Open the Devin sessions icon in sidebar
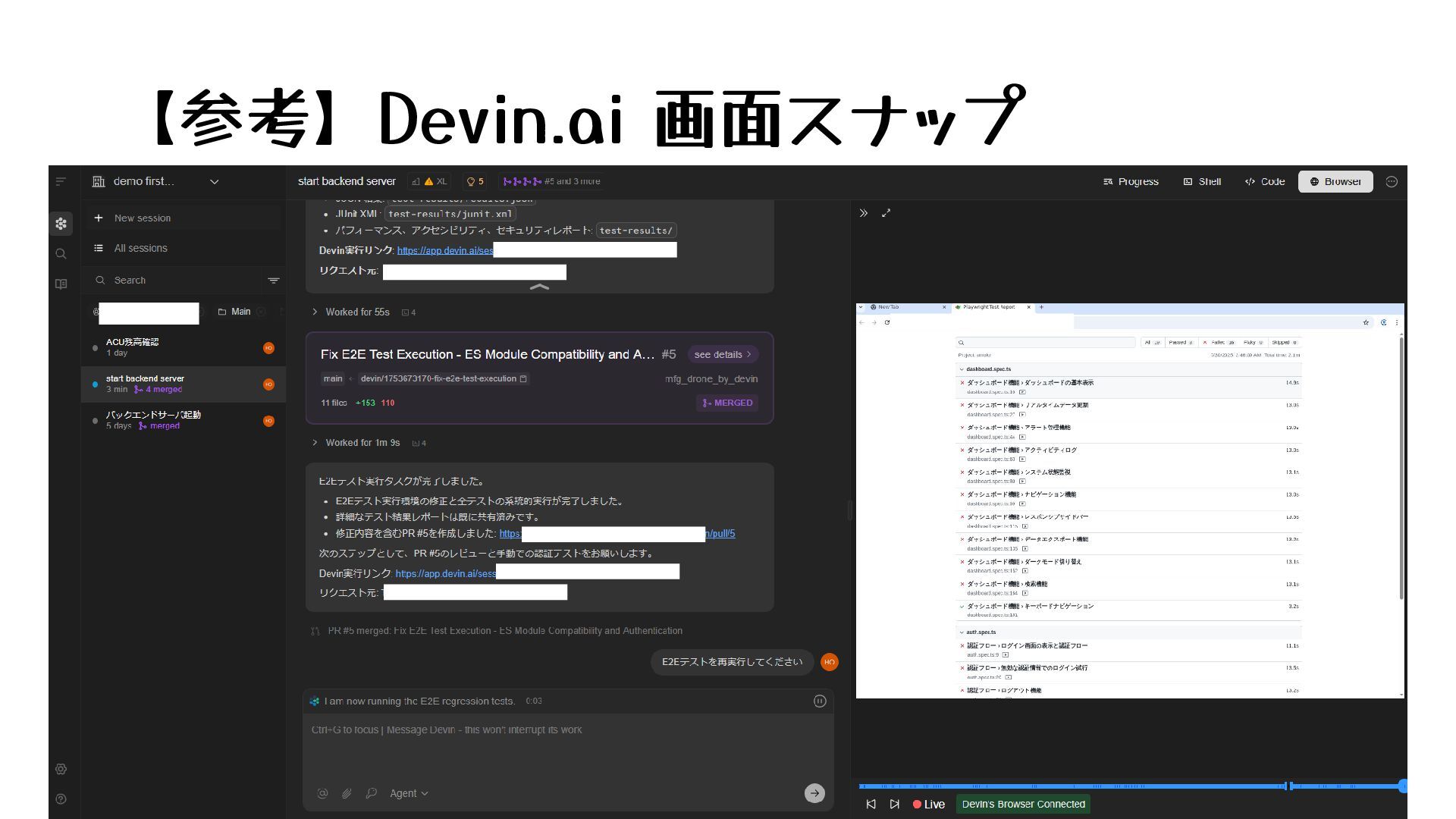Screen dimensions: 1456x819 [x=61, y=224]
